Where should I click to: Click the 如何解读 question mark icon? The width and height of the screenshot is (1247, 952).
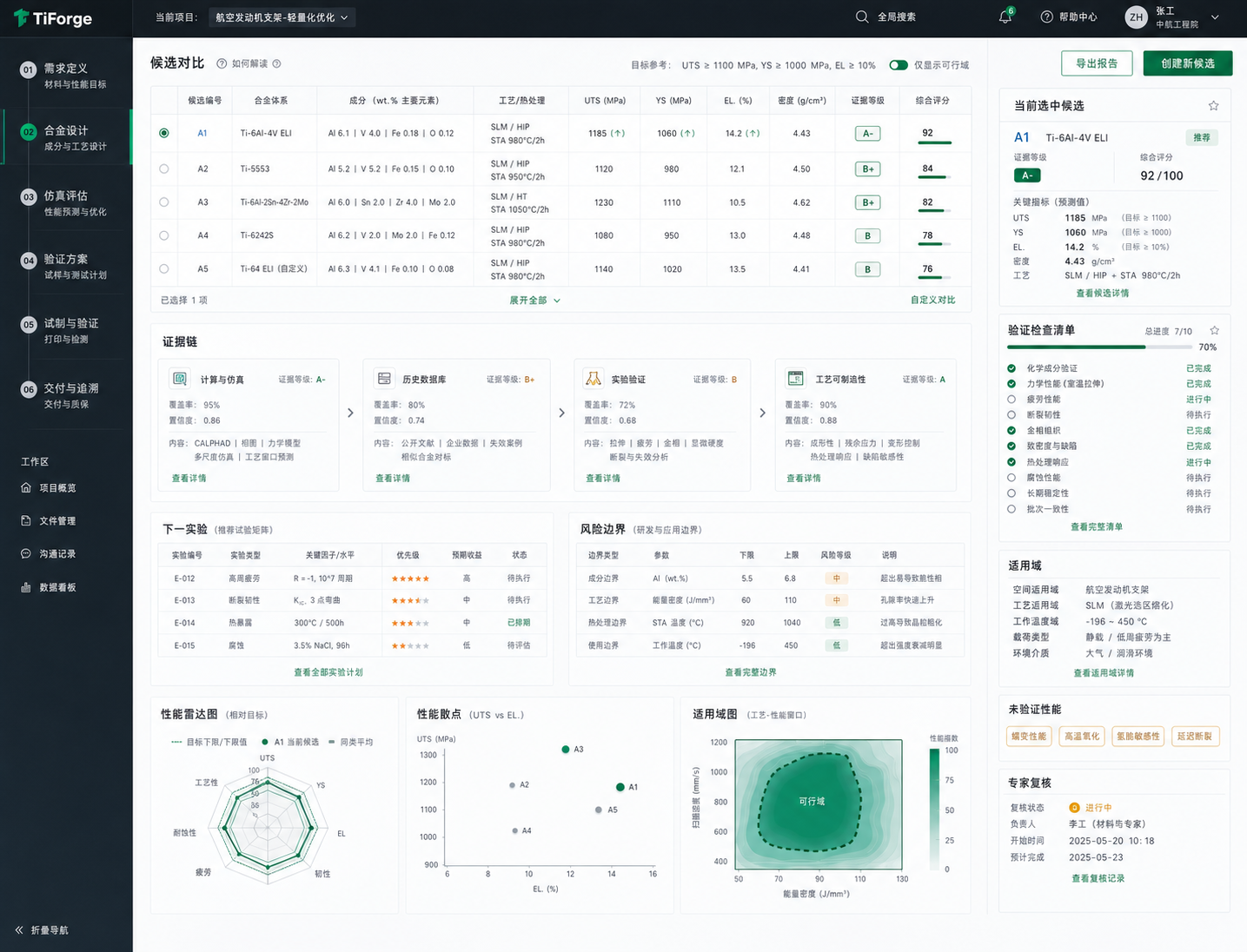click(222, 63)
